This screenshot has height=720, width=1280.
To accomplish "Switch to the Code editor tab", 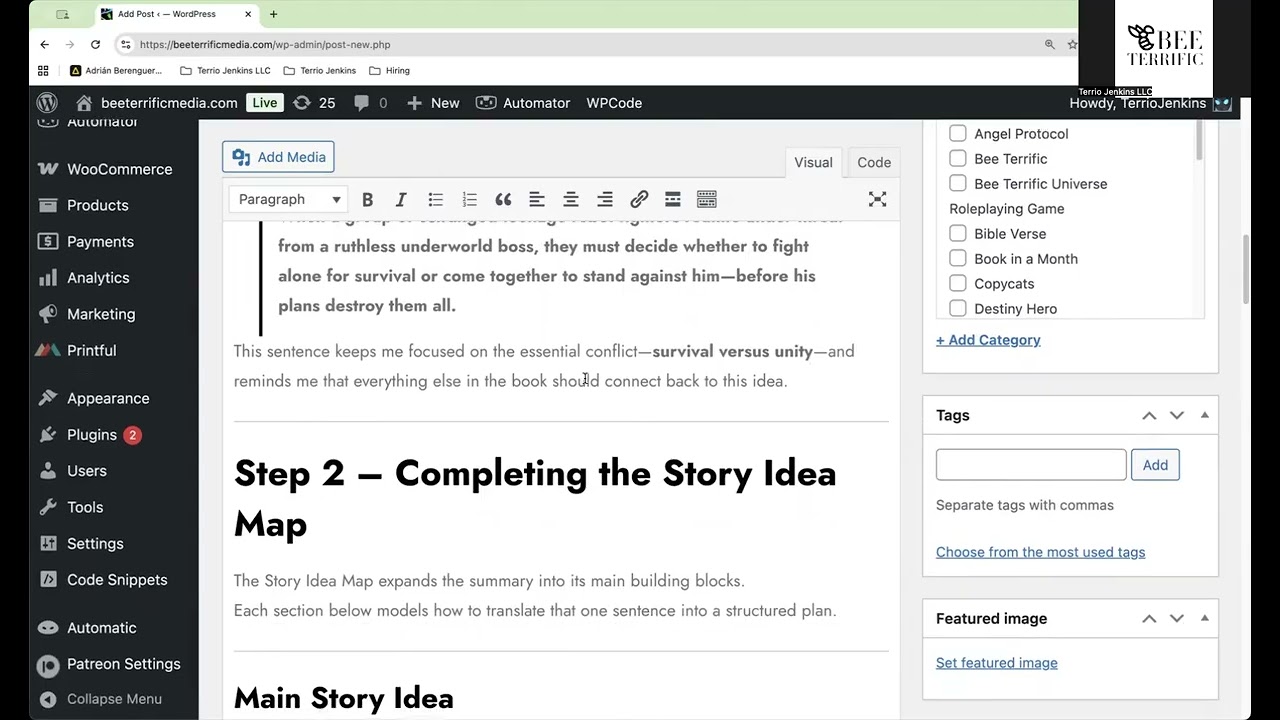I will 873,162.
